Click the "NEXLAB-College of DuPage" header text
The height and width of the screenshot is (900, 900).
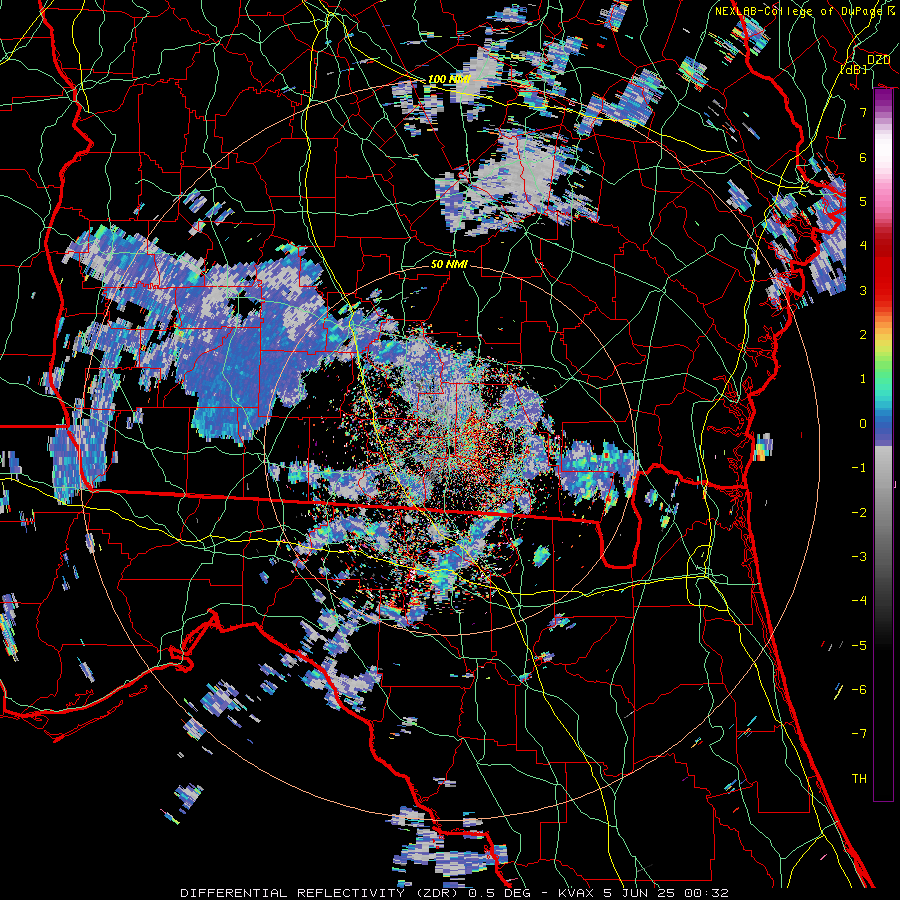click(800, 11)
